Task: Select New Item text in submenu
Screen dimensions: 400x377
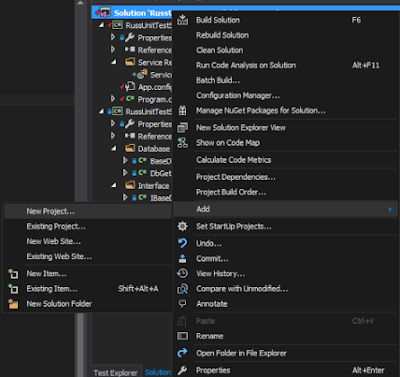Action: (x=46, y=274)
